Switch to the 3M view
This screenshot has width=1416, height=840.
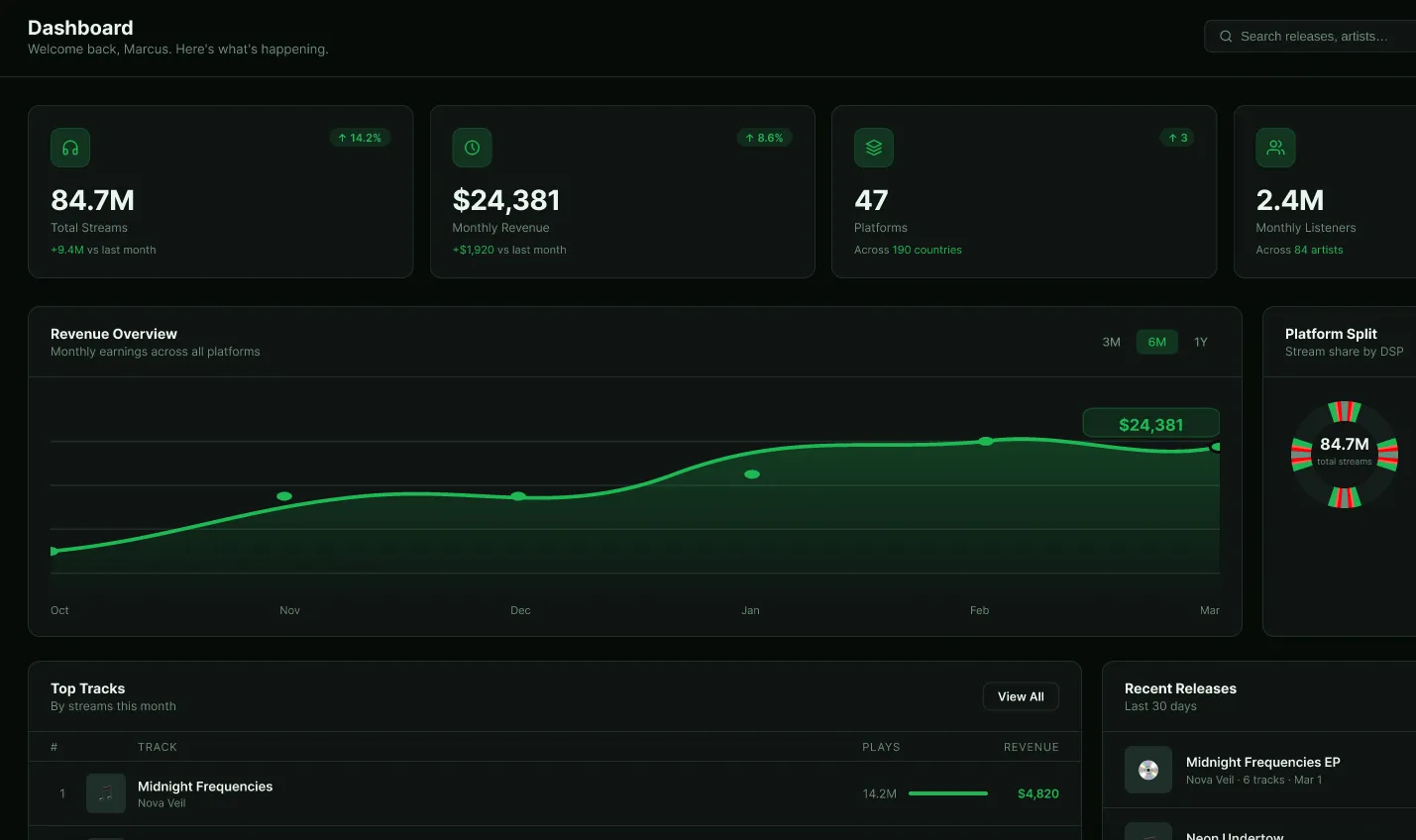1111,341
